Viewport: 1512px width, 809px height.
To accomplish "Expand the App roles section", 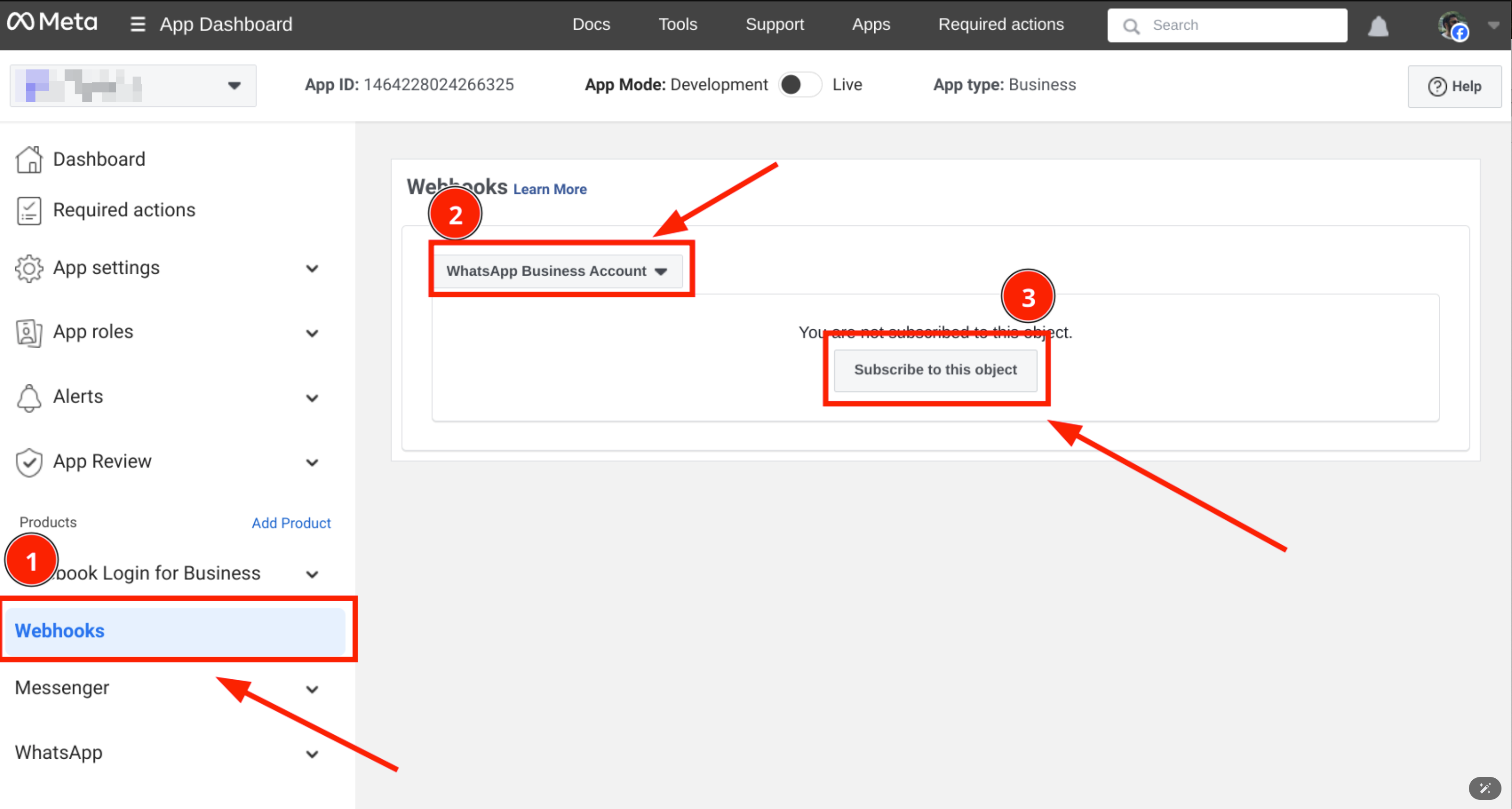I will point(312,333).
